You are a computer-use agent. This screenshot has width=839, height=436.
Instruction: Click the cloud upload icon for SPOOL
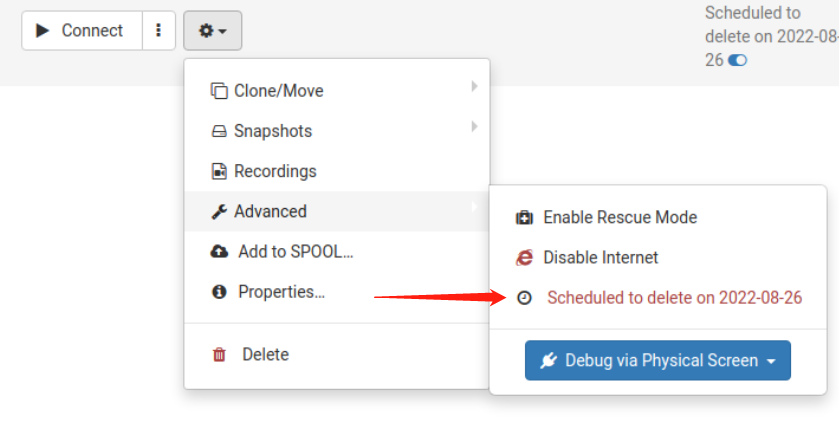click(219, 251)
